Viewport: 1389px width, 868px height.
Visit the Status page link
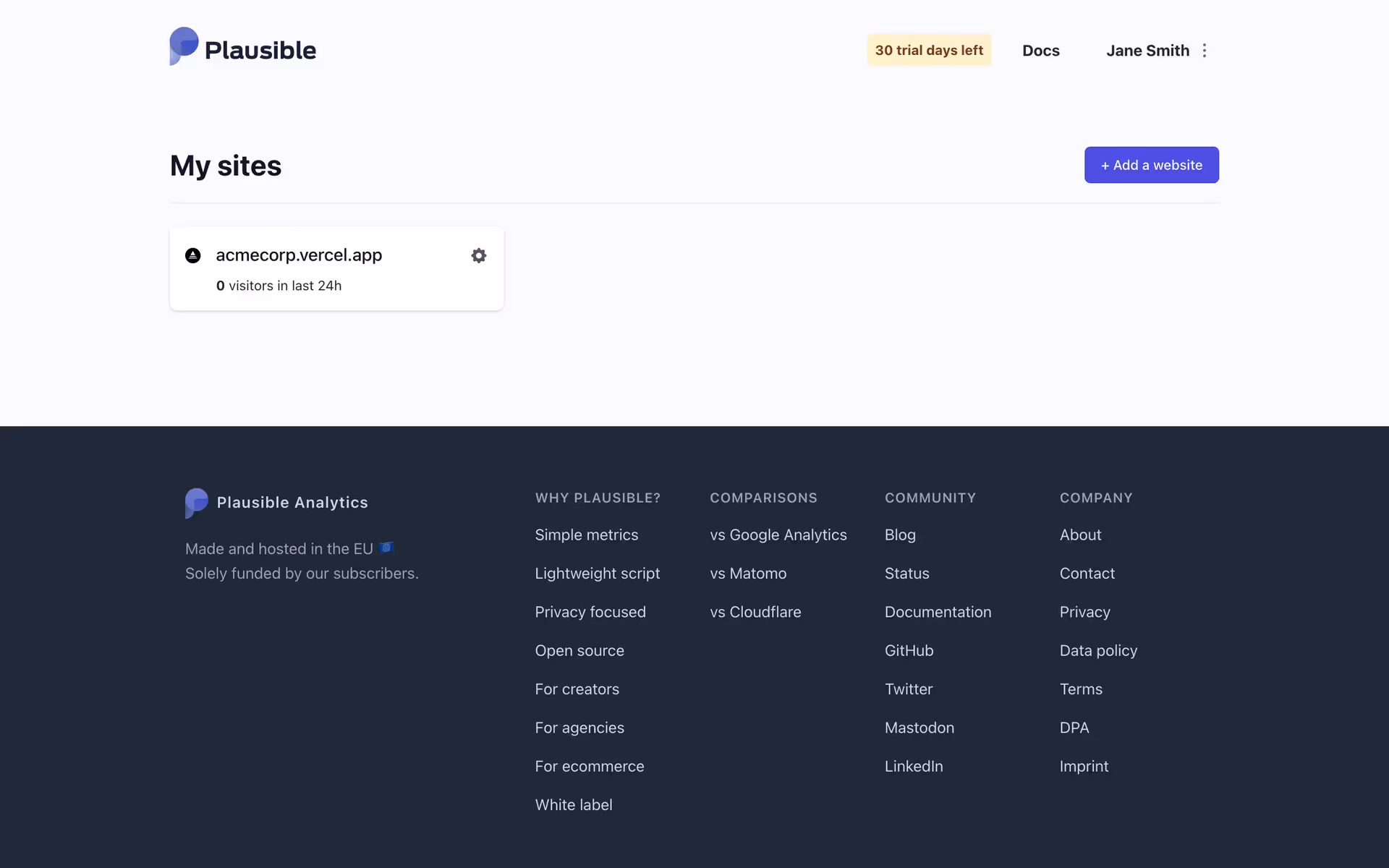[x=906, y=573]
